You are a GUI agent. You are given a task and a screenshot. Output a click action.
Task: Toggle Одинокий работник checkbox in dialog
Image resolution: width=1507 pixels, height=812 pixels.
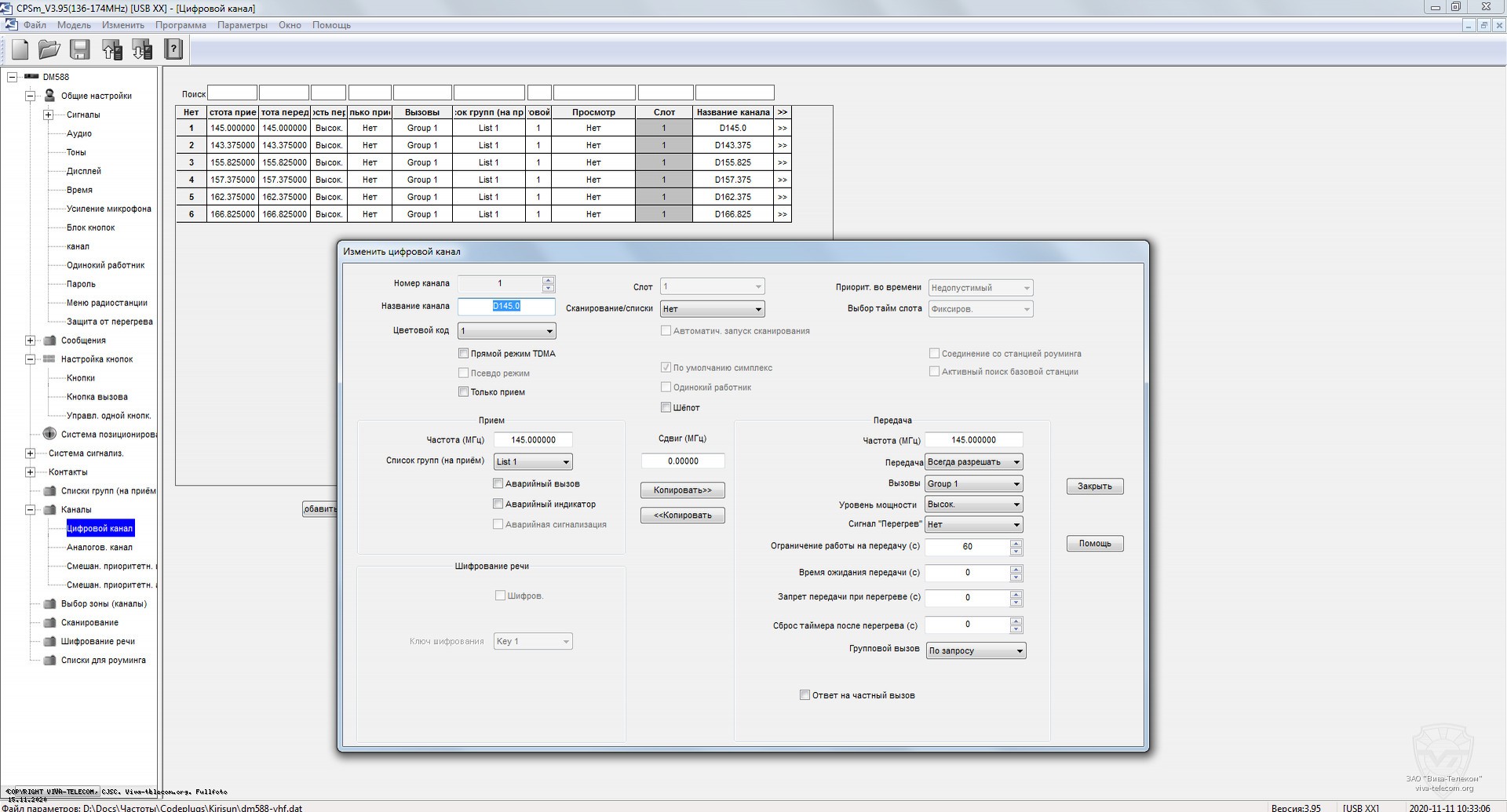pyautogui.click(x=666, y=388)
